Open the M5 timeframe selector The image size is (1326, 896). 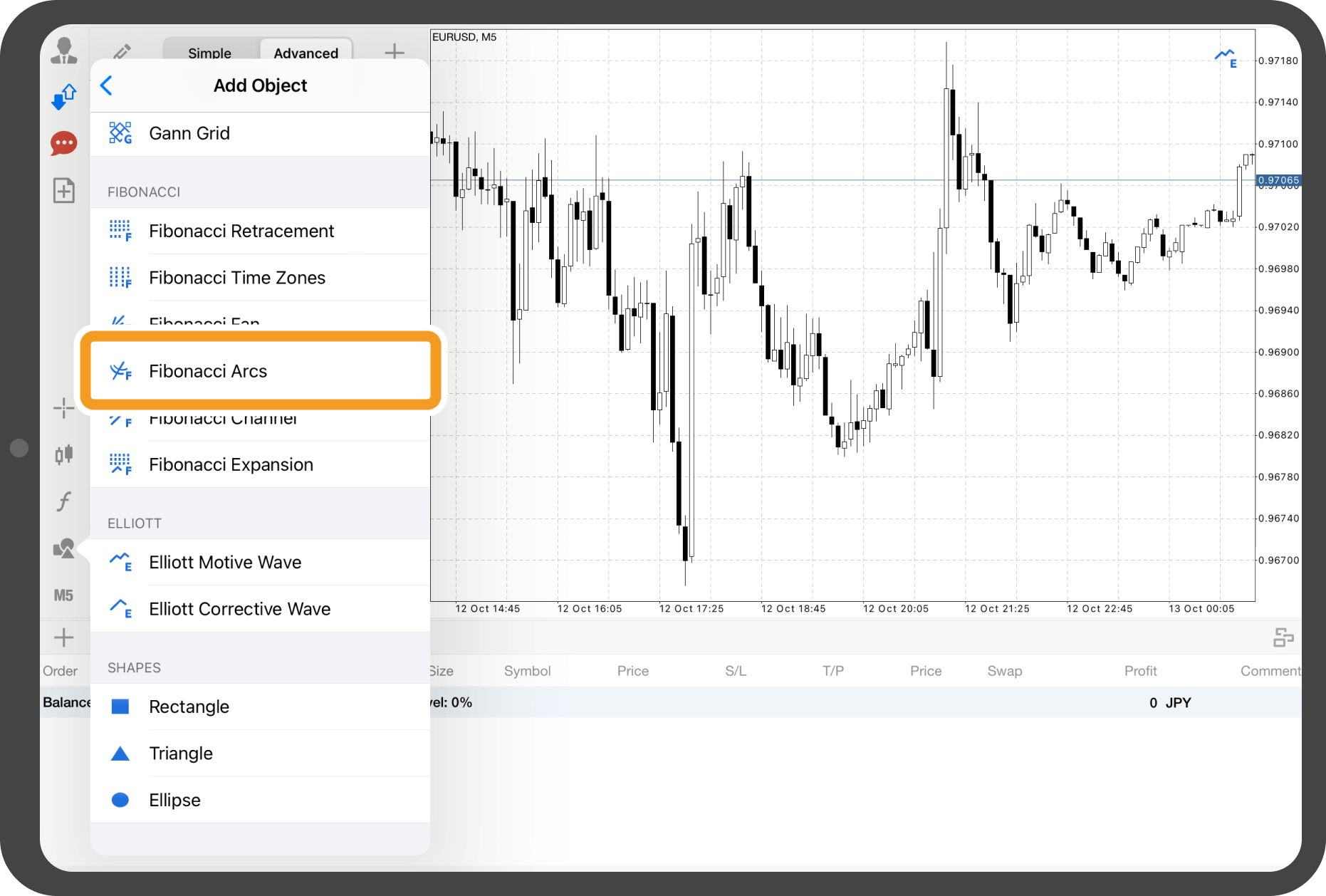pos(64,595)
